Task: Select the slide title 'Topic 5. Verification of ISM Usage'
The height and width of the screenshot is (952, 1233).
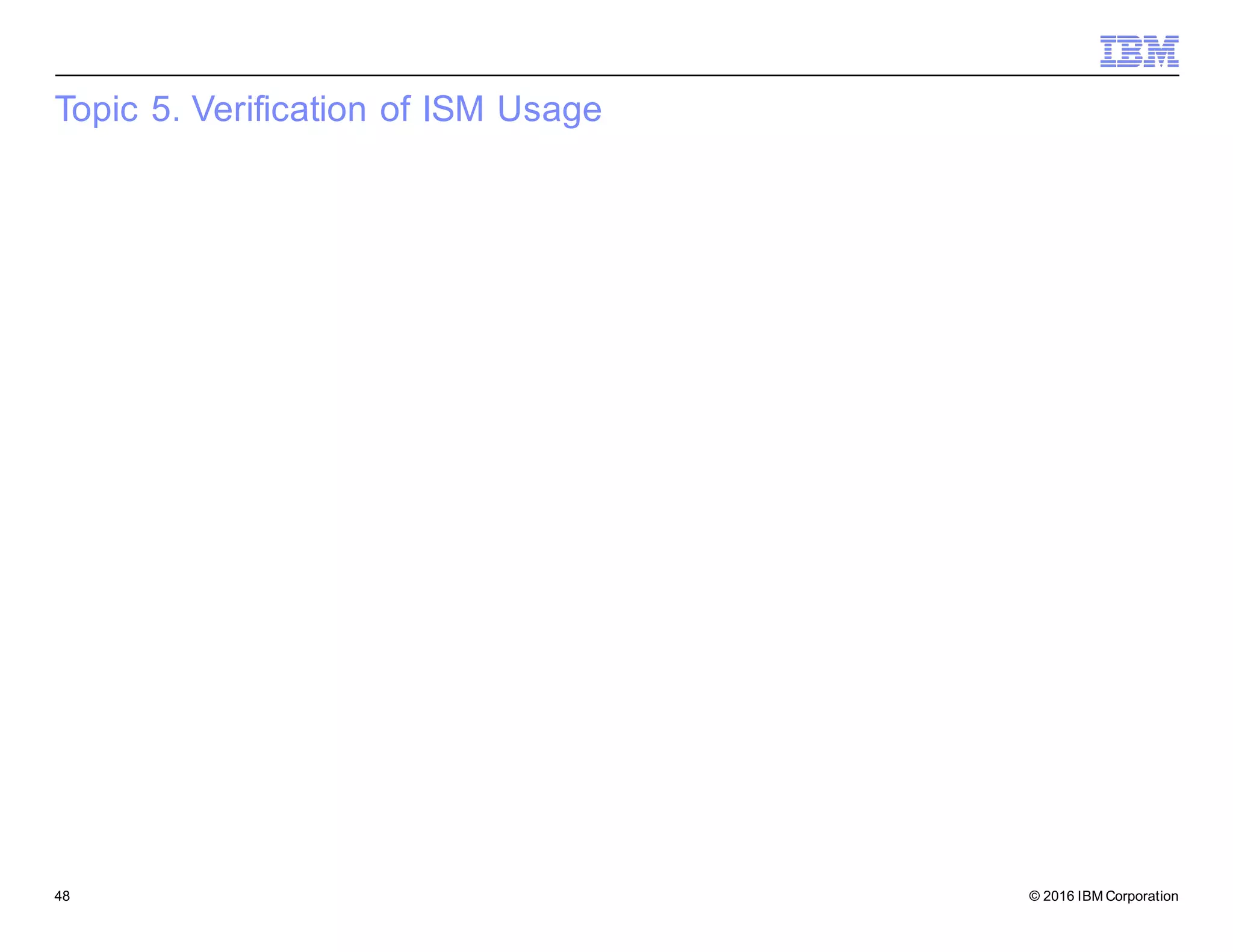Action: point(328,110)
